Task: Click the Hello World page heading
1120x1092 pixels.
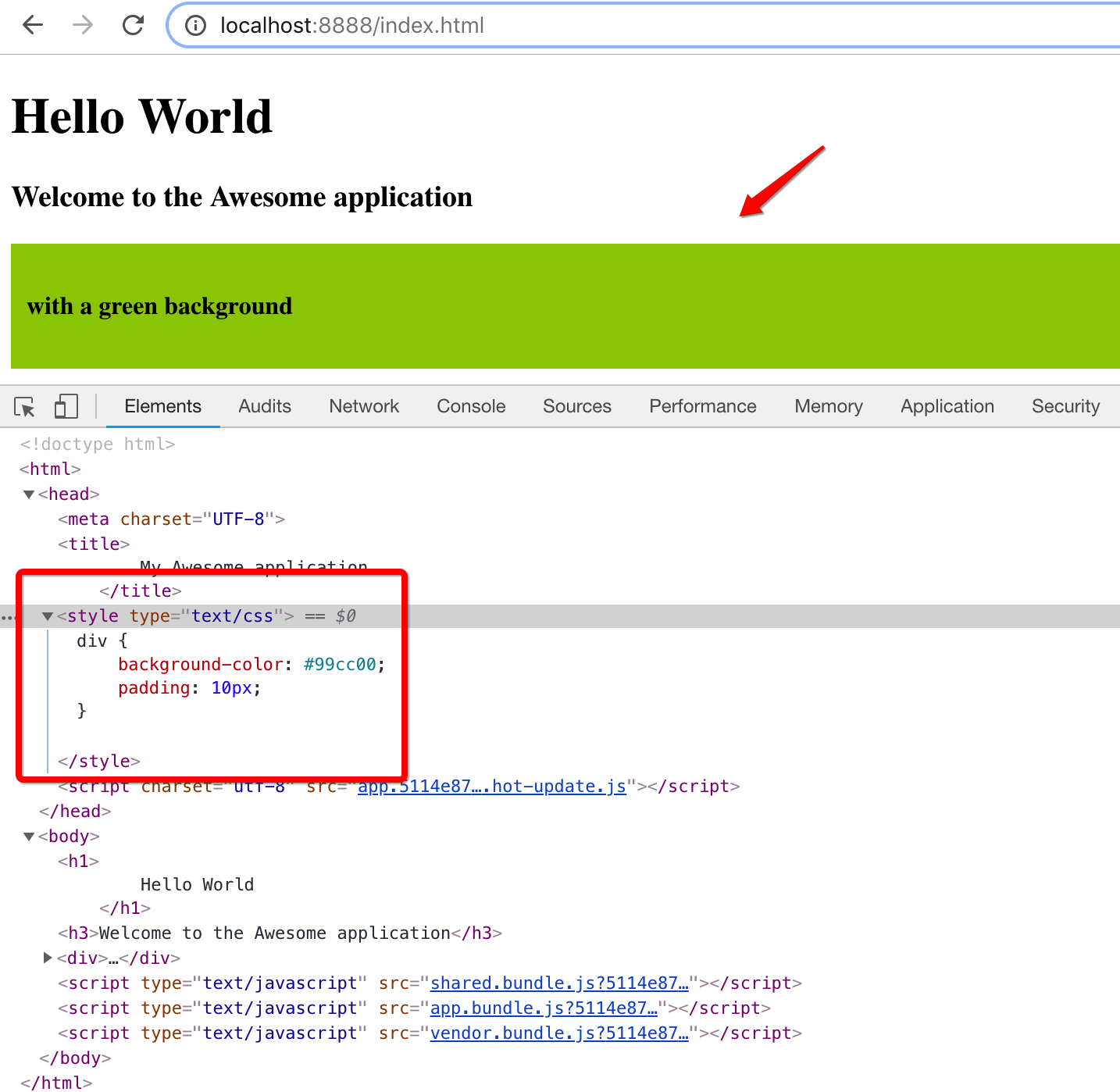Action: [142, 116]
